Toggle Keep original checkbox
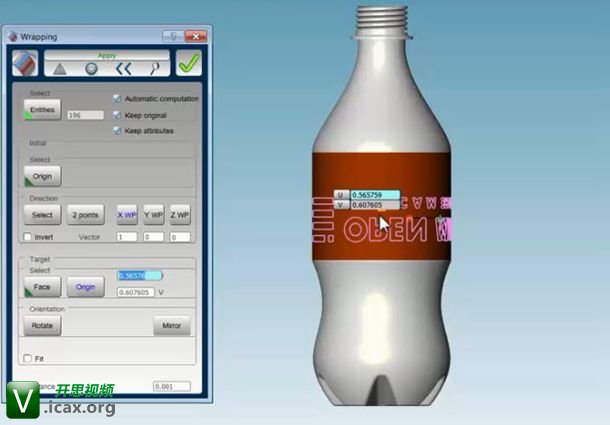The width and height of the screenshot is (610, 425). pyautogui.click(x=117, y=115)
